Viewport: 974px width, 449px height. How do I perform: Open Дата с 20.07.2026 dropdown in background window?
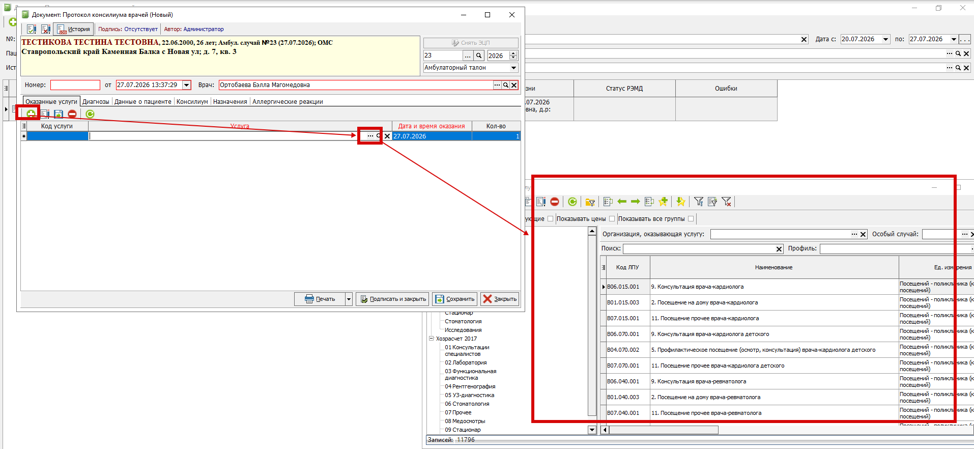click(x=886, y=39)
